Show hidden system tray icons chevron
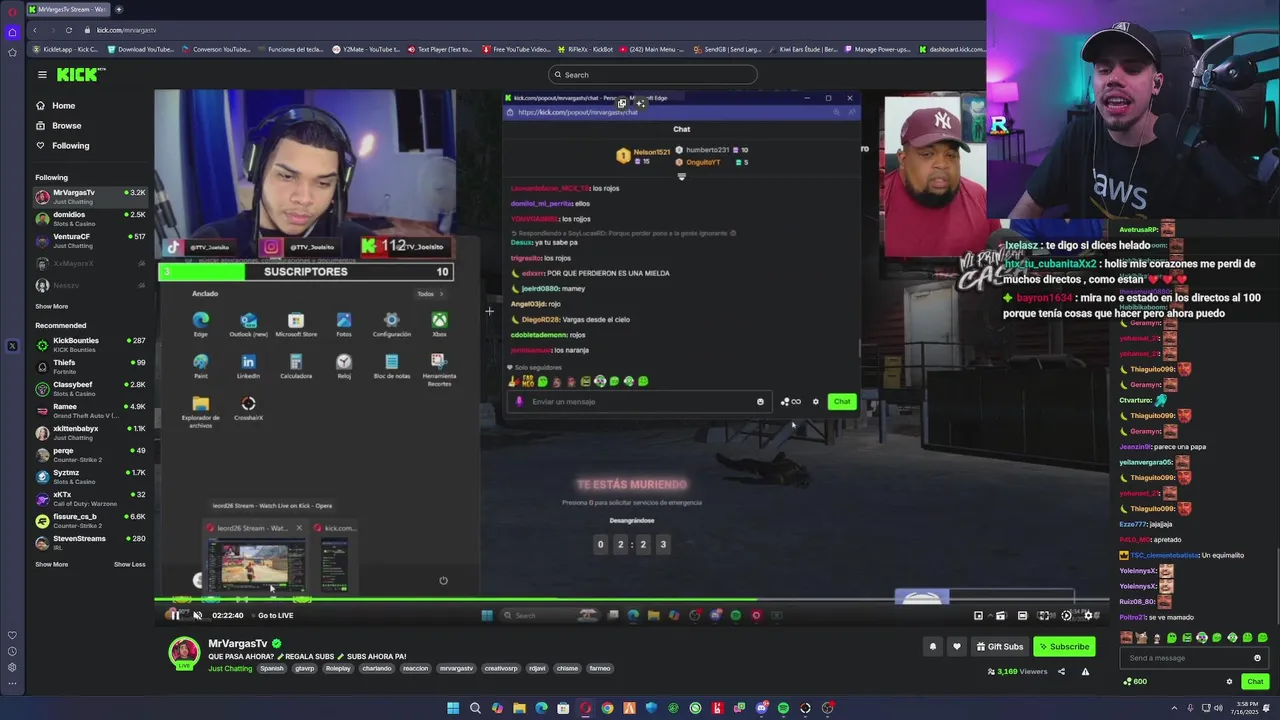Screen dimensions: 1280x720 point(1174,708)
